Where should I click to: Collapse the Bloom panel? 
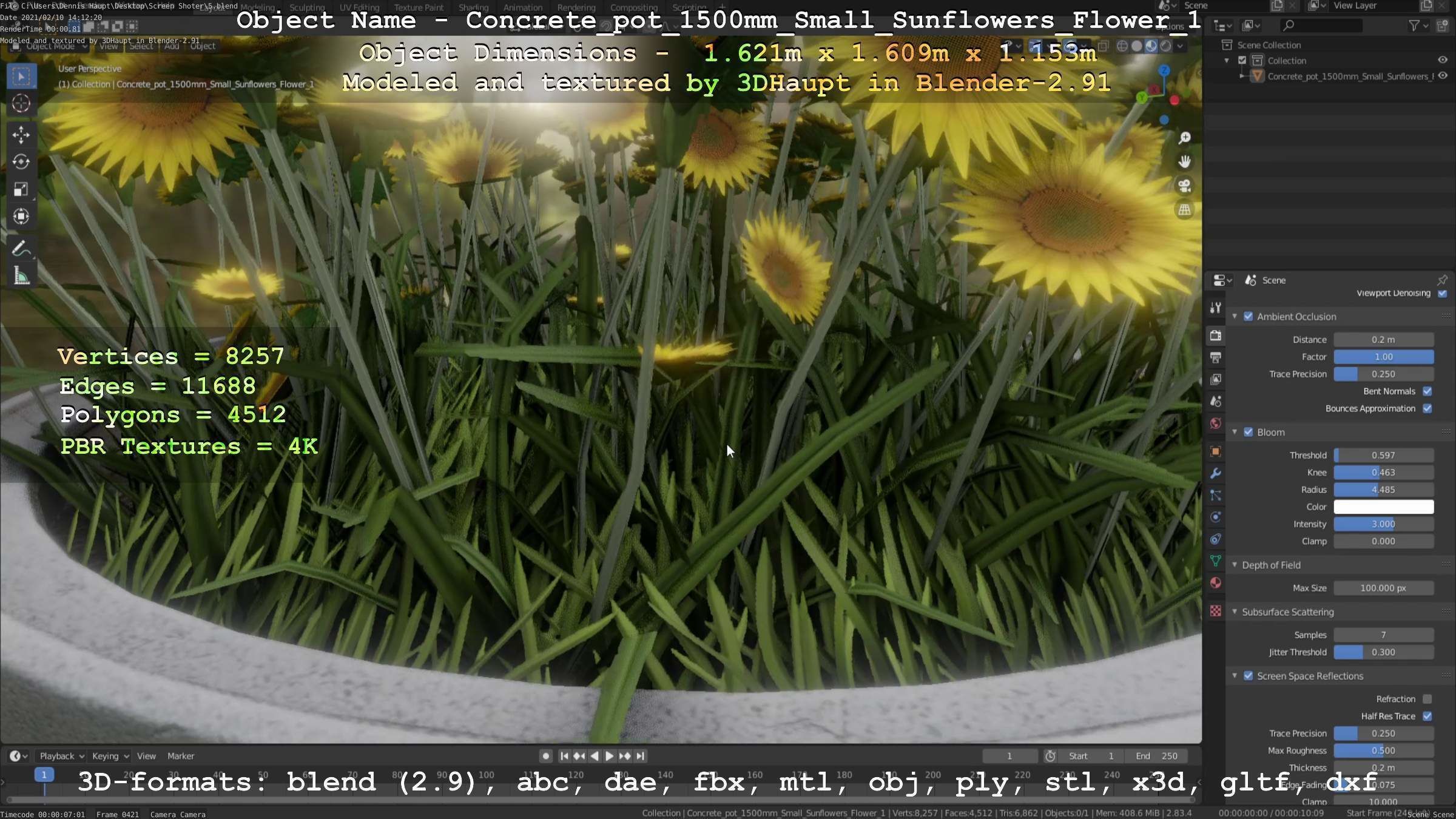(x=1234, y=432)
